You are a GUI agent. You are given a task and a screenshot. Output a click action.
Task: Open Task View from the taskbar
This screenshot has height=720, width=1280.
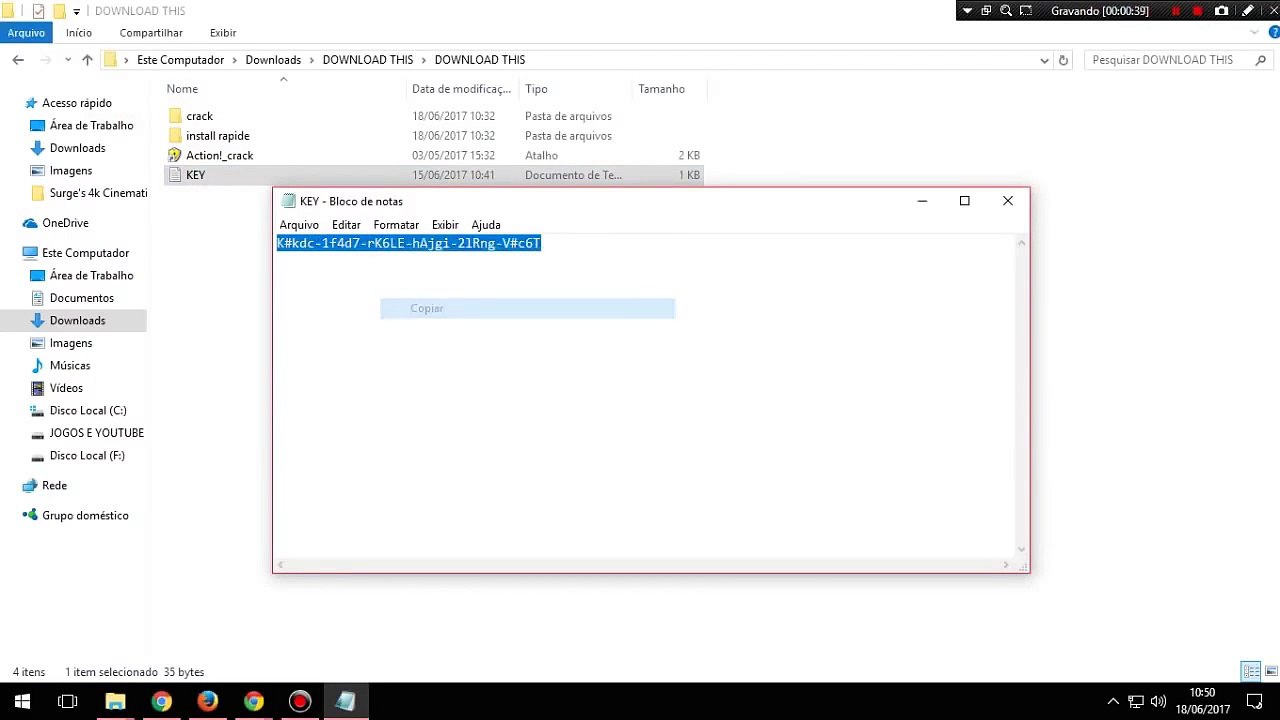tap(68, 701)
